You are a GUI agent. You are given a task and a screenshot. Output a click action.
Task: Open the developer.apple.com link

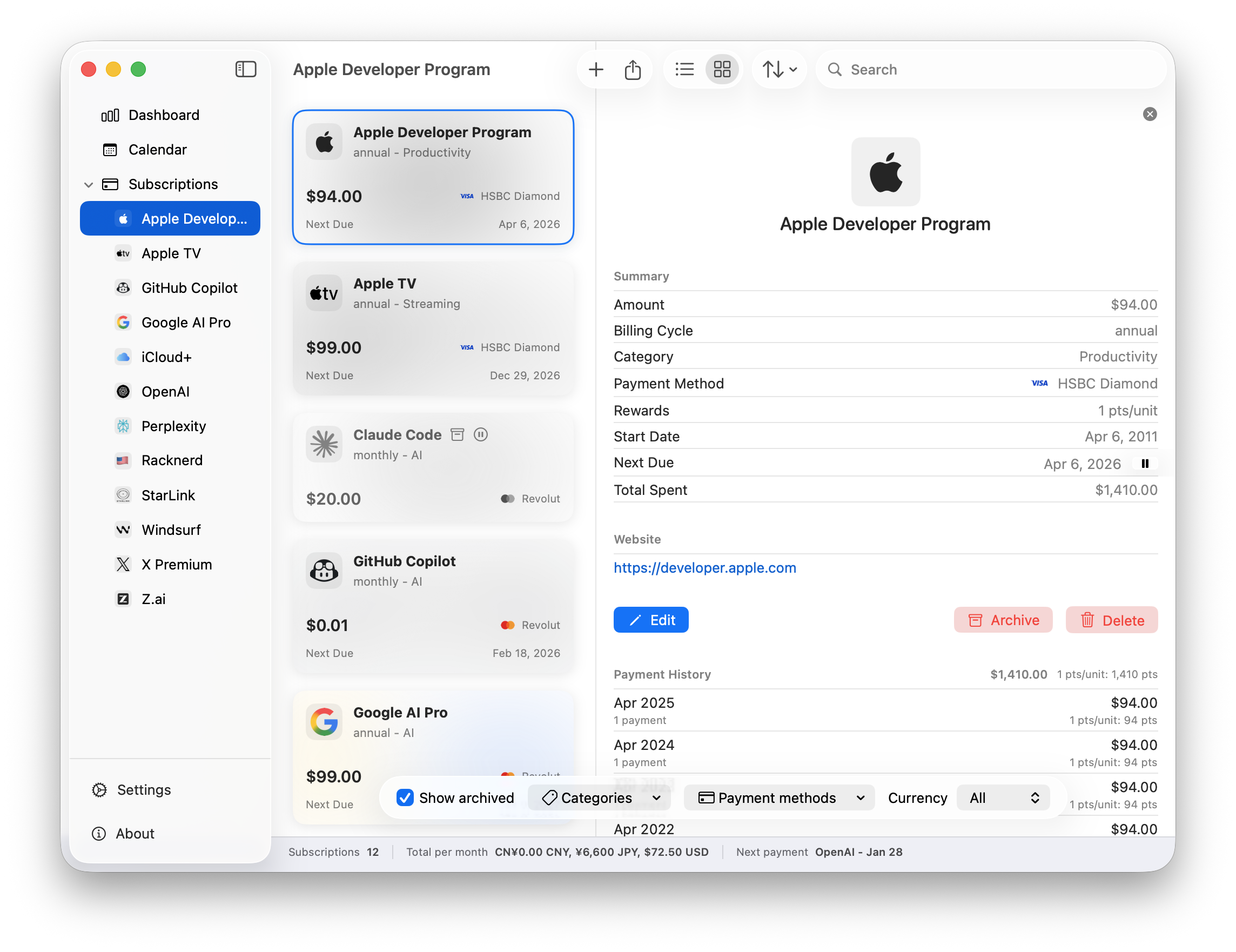(704, 568)
